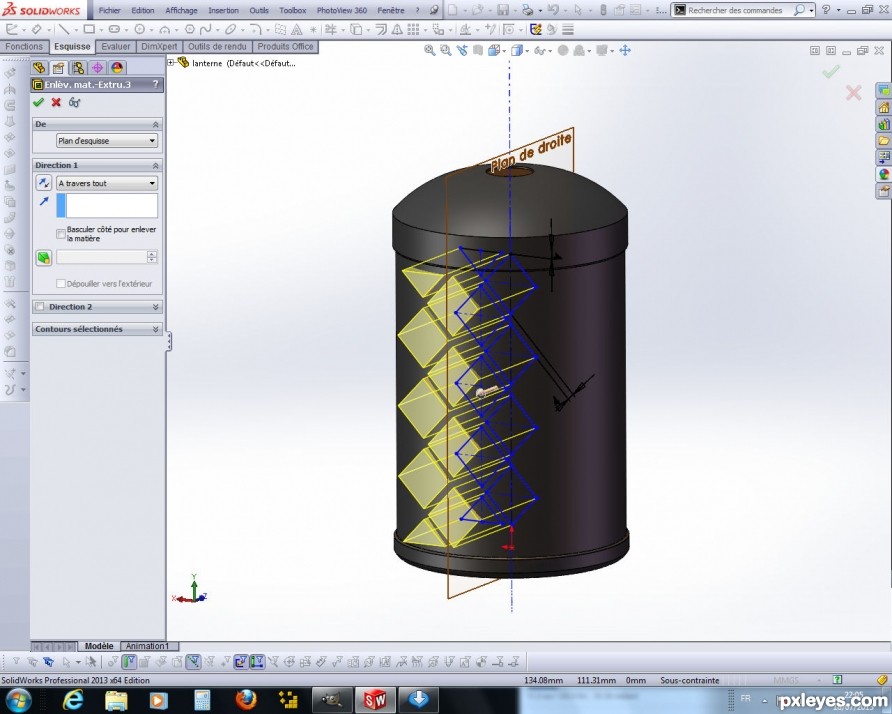Collapse the De section
This screenshot has height=714, width=892.
[x=155, y=124]
